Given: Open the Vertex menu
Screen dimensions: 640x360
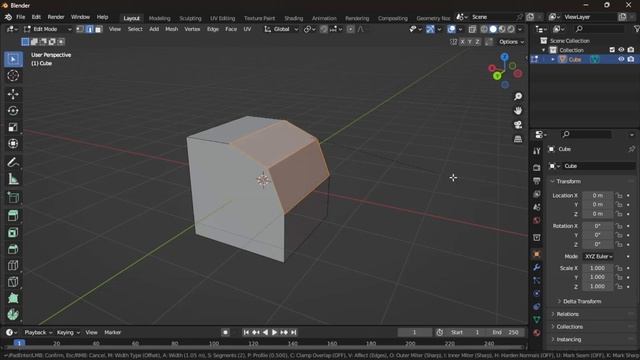Looking at the screenshot, I should click(192, 29).
